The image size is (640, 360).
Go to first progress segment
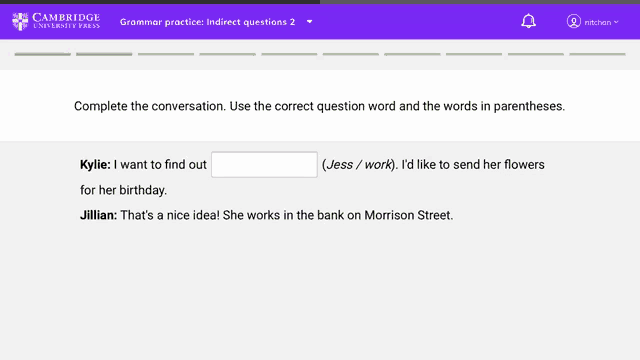(x=42, y=54)
